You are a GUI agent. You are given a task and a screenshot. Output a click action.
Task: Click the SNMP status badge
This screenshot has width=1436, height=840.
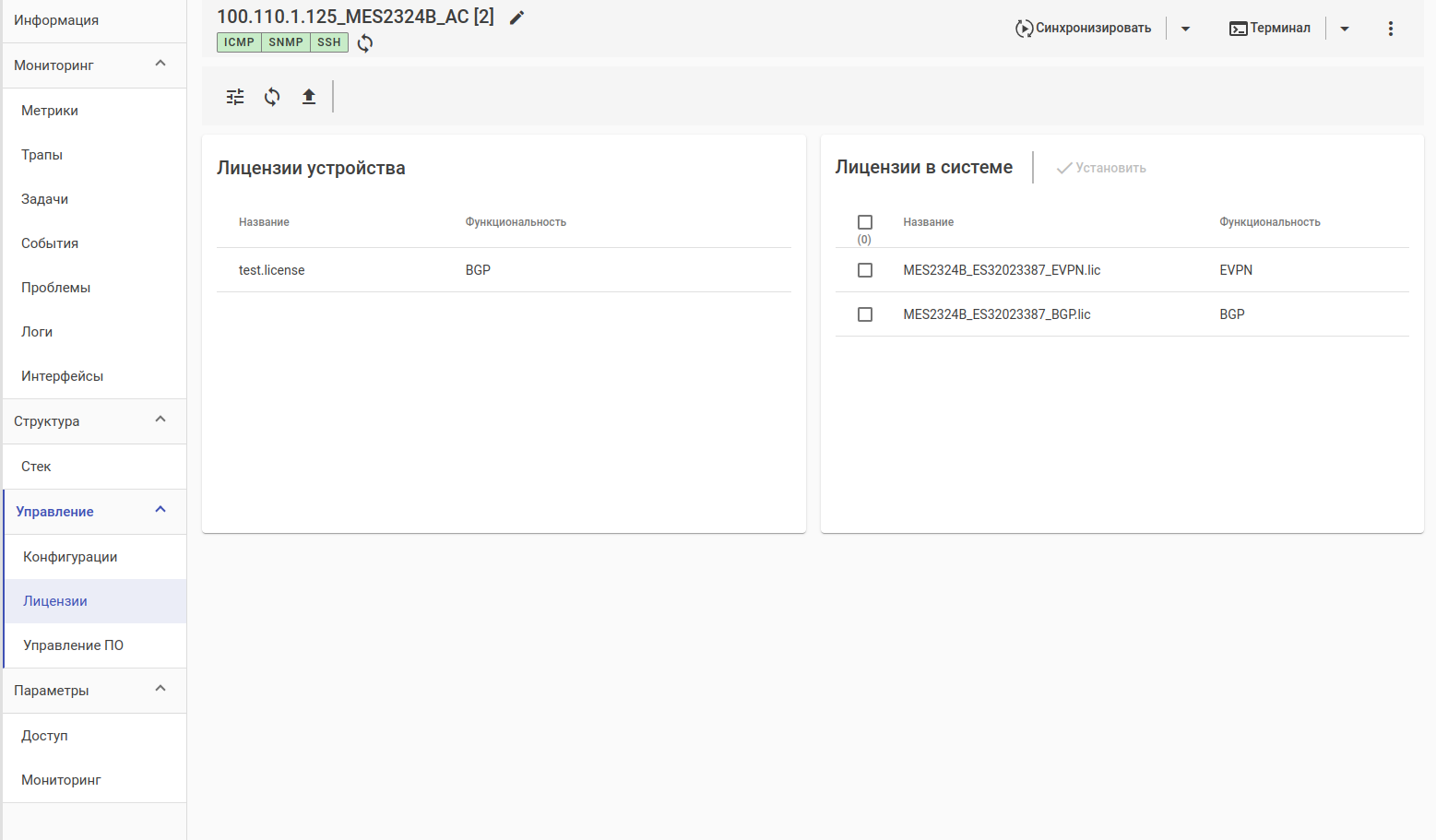coord(286,42)
